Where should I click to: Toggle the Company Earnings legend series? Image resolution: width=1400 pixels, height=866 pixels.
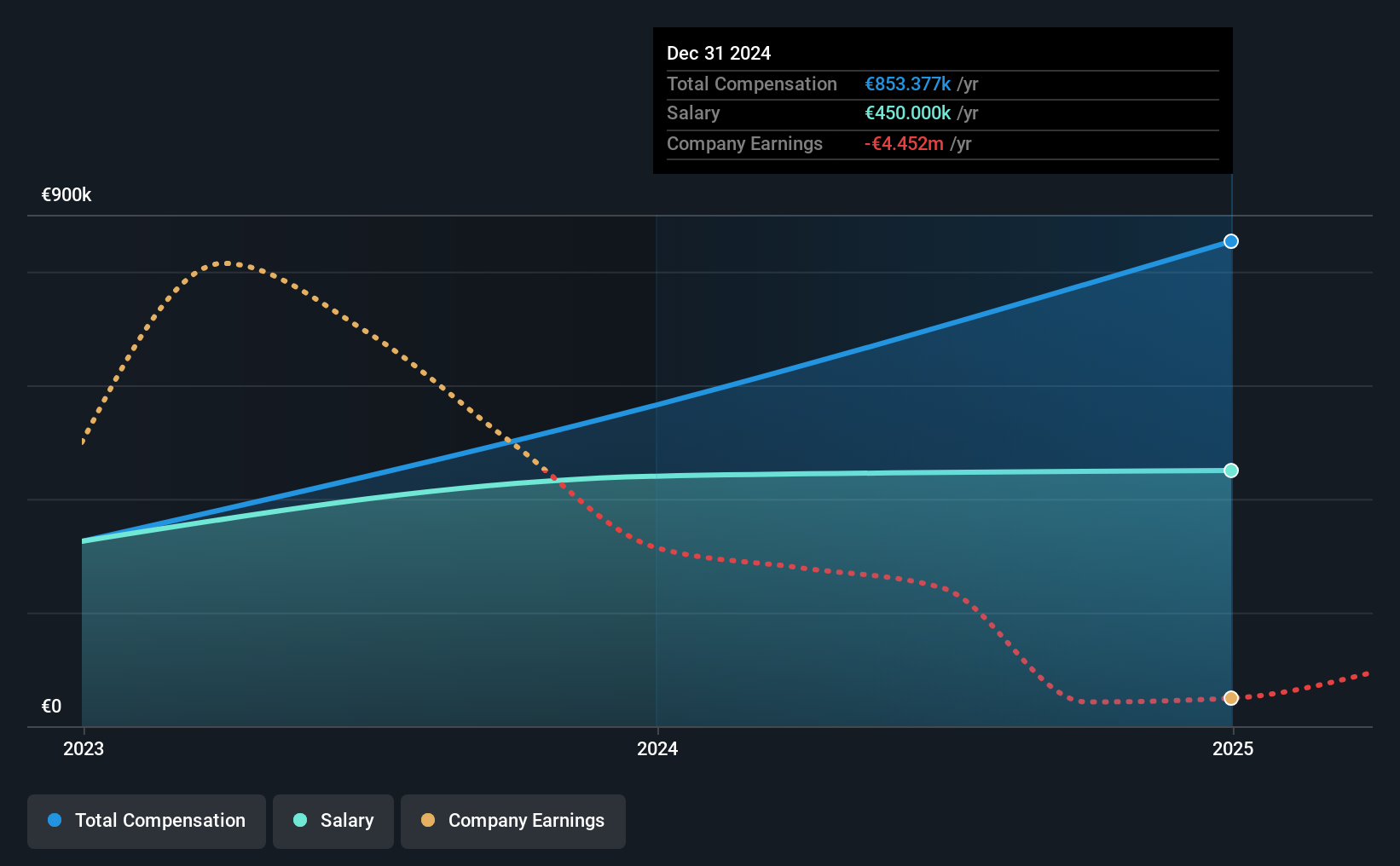(513, 821)
